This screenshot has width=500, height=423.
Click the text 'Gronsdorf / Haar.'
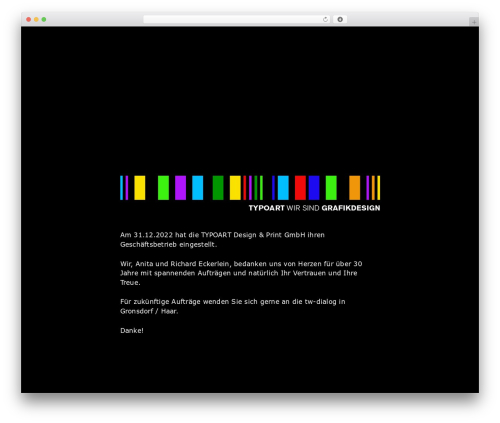click(x=149, y=311)
